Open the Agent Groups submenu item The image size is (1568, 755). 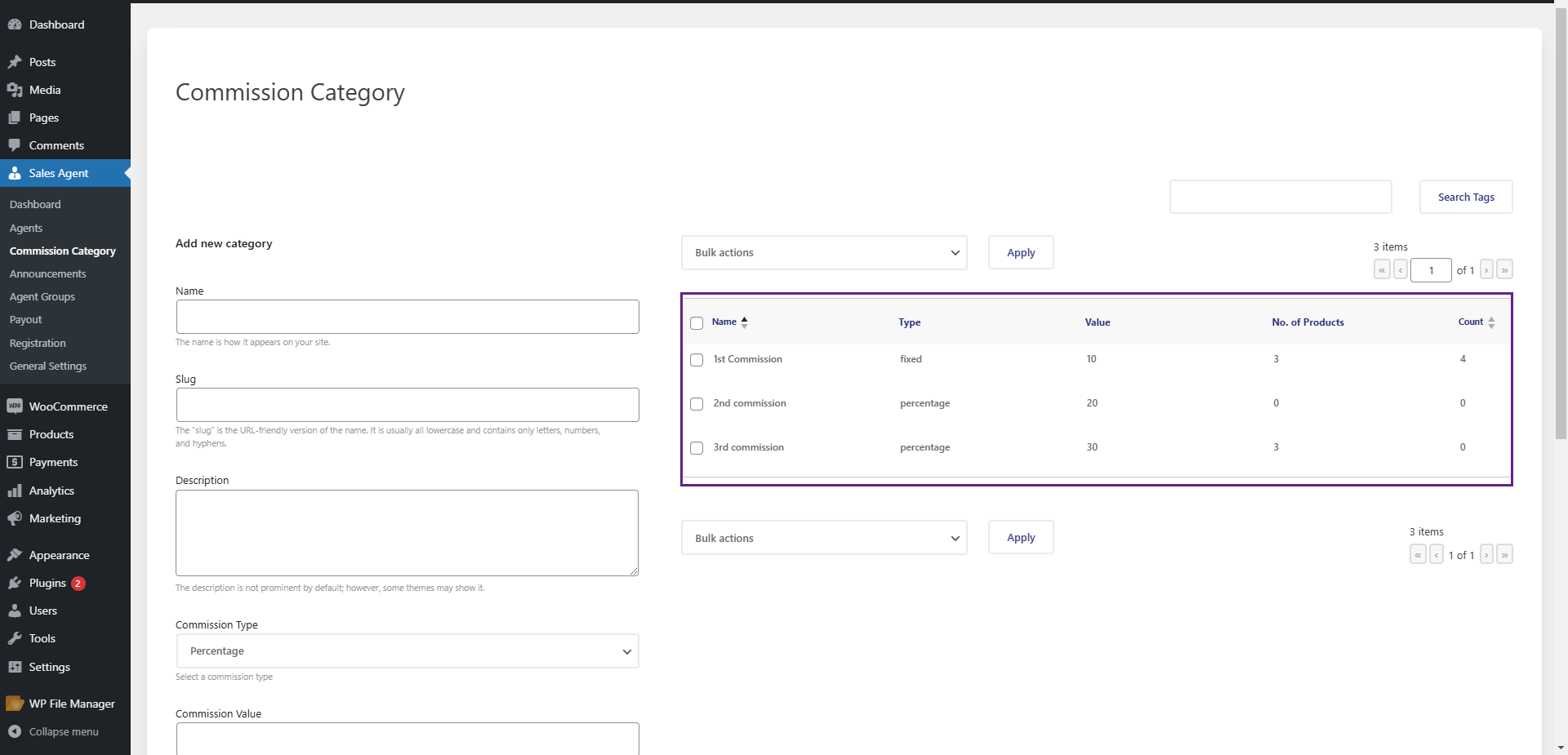[42, 296]
